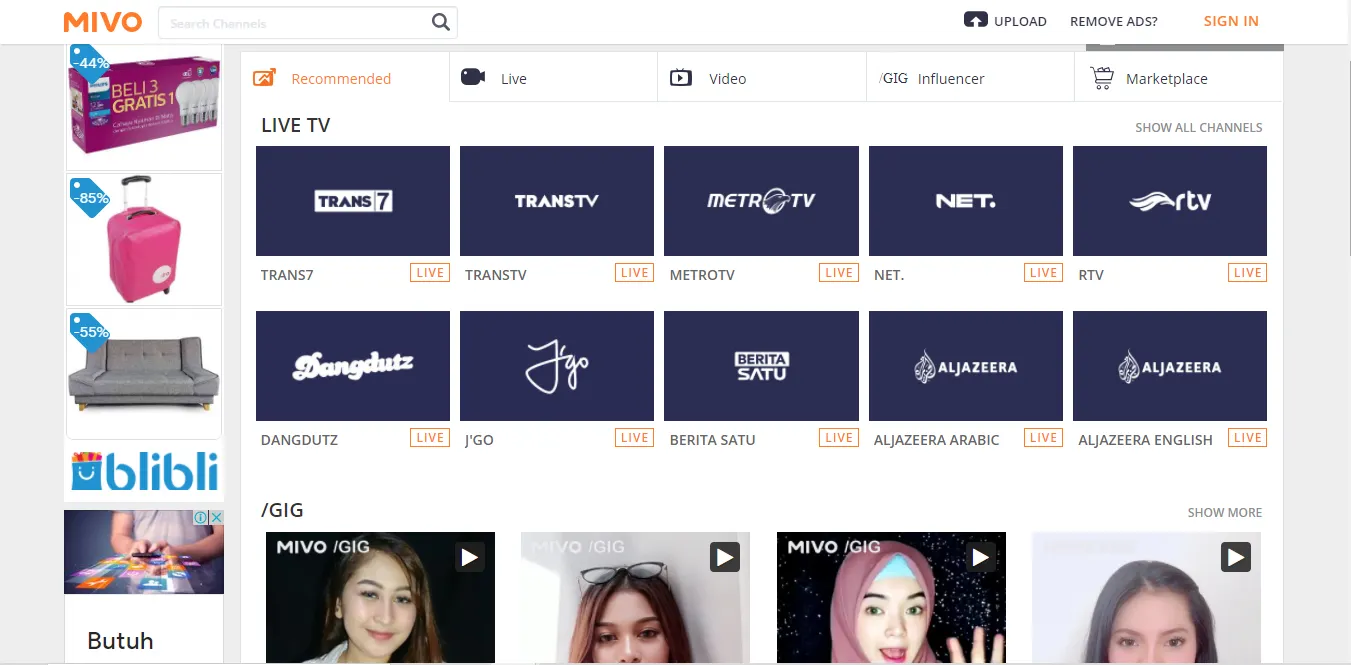Click the search magnifier icon
The width and height of the screenshot is (1351, 665).
(440, 22)
